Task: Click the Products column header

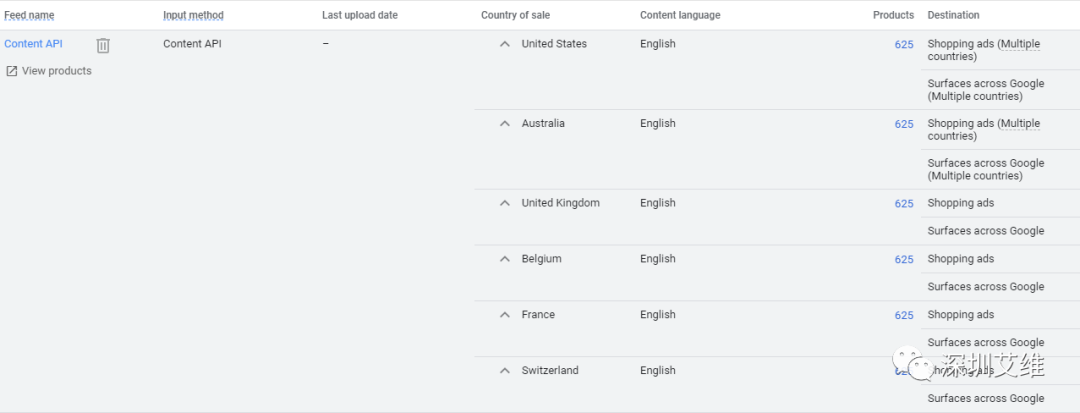Action: pyautogui.click(x=893, y=15)
